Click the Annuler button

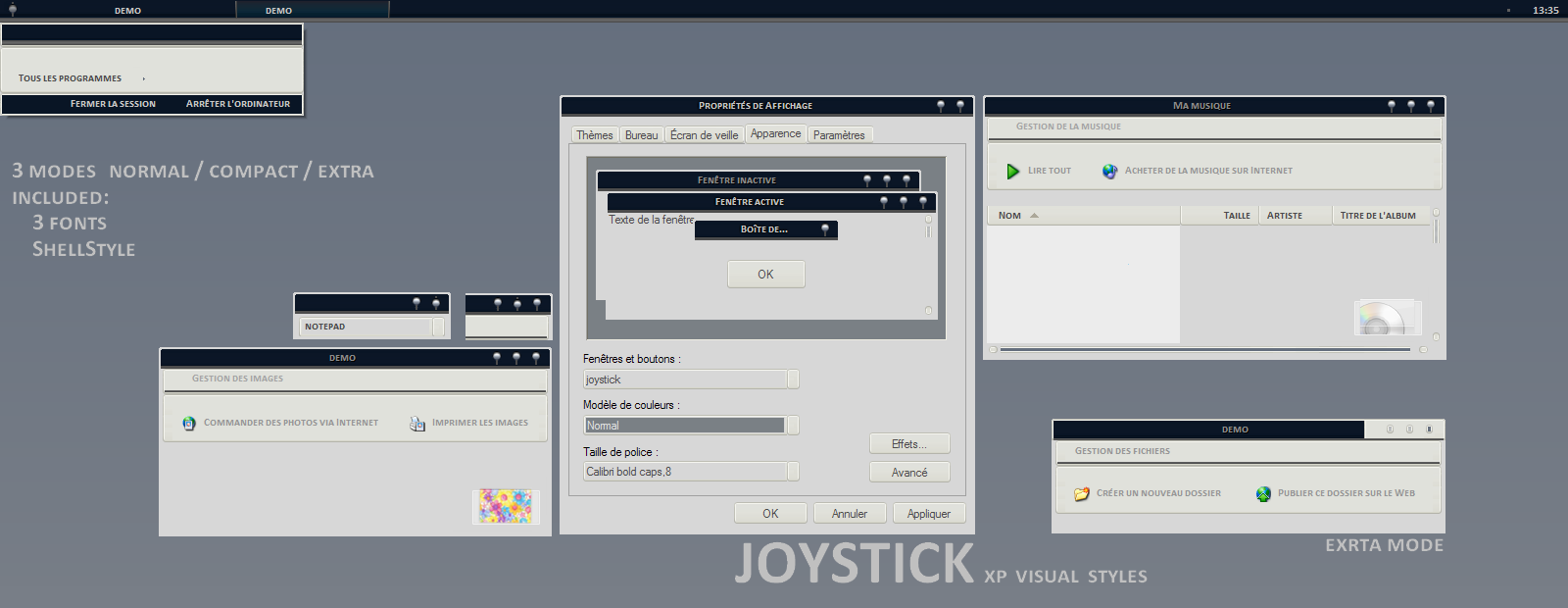pyautogui.click(x=850, y=514)
